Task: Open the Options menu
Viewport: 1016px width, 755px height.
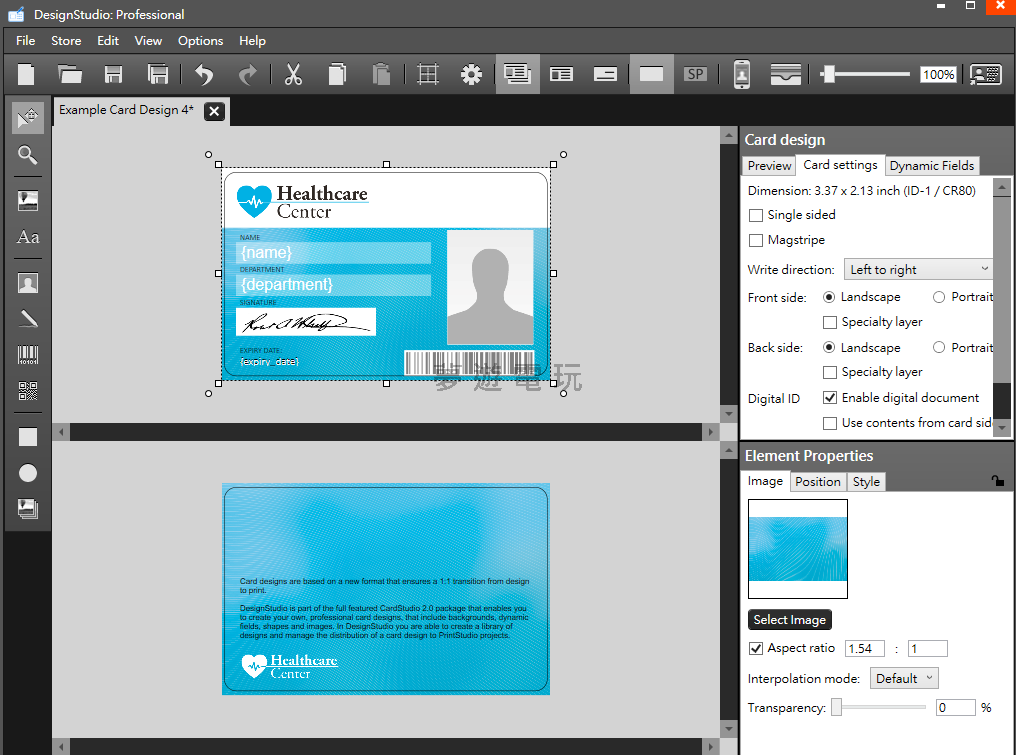Action: (x=200, y=41)
